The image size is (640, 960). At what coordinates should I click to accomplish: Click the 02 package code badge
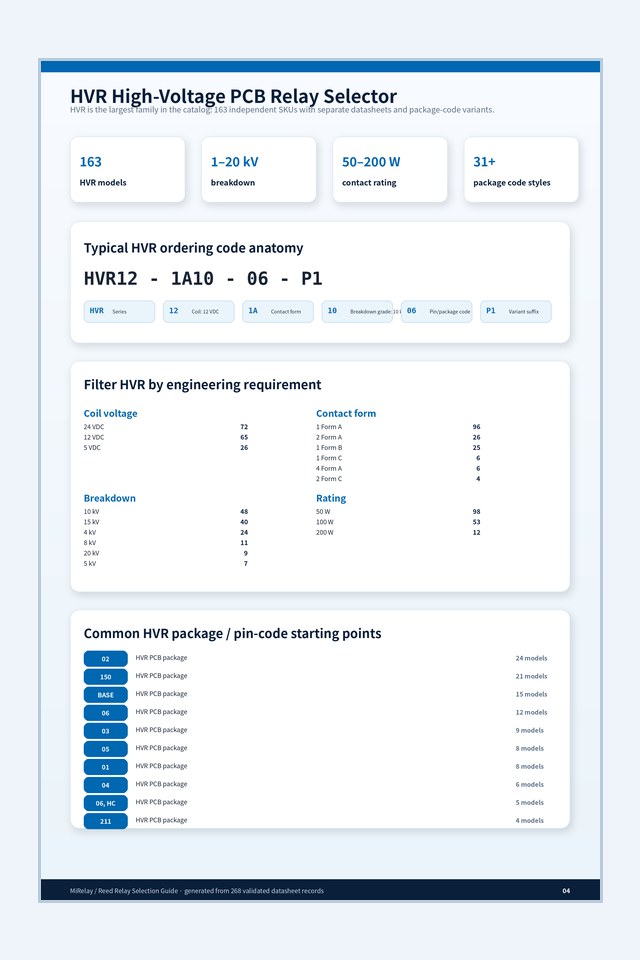(105, 659)
